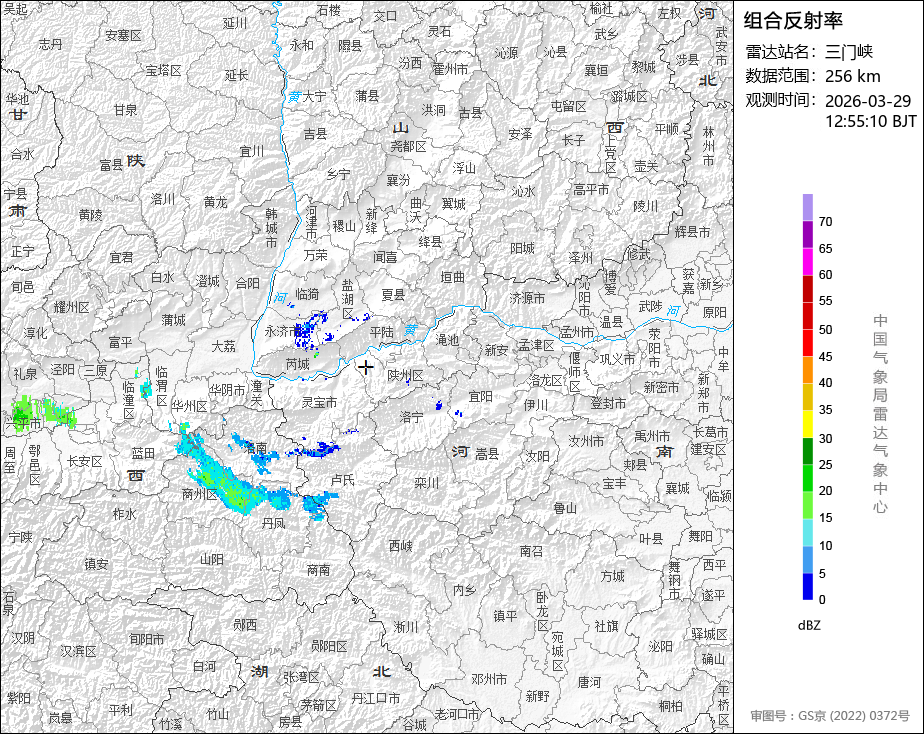
Task: Select the 邓州市 label
Action: tap(489, 679)
